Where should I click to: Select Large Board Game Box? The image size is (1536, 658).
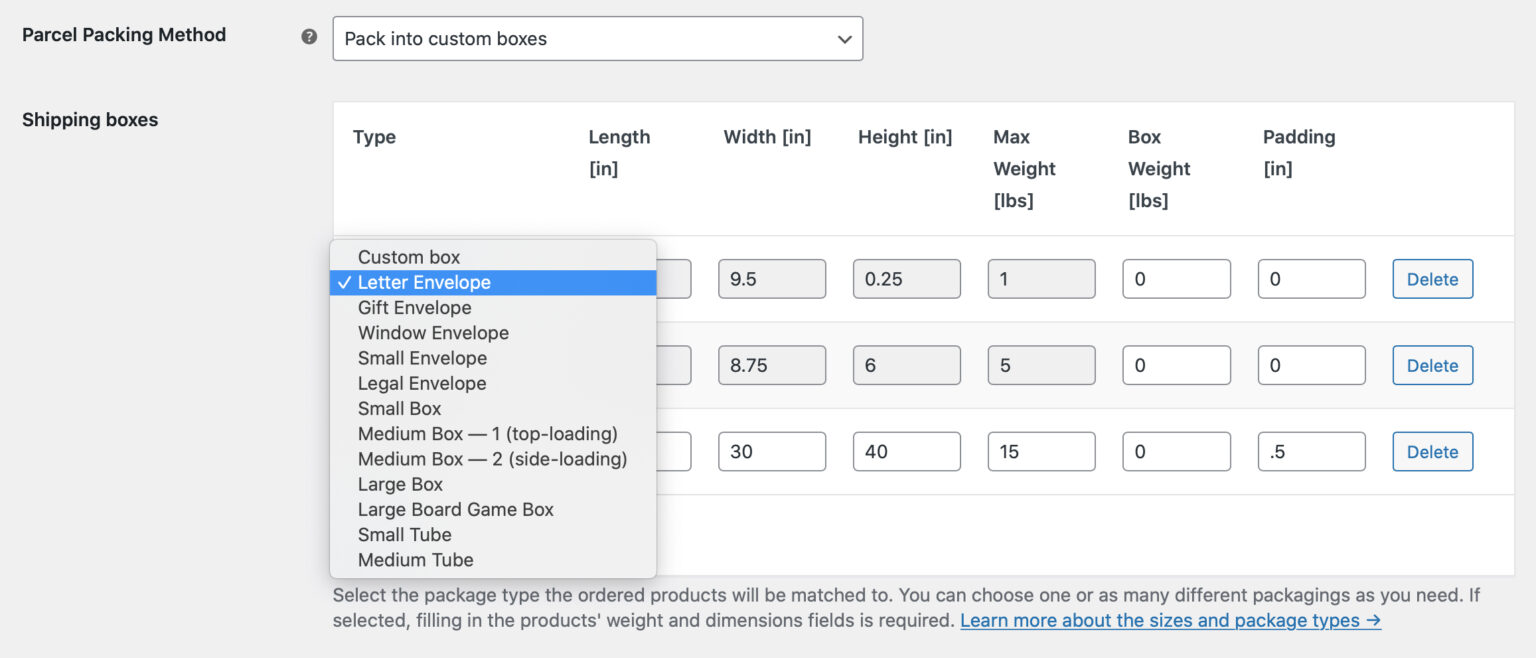pos(455,509)
